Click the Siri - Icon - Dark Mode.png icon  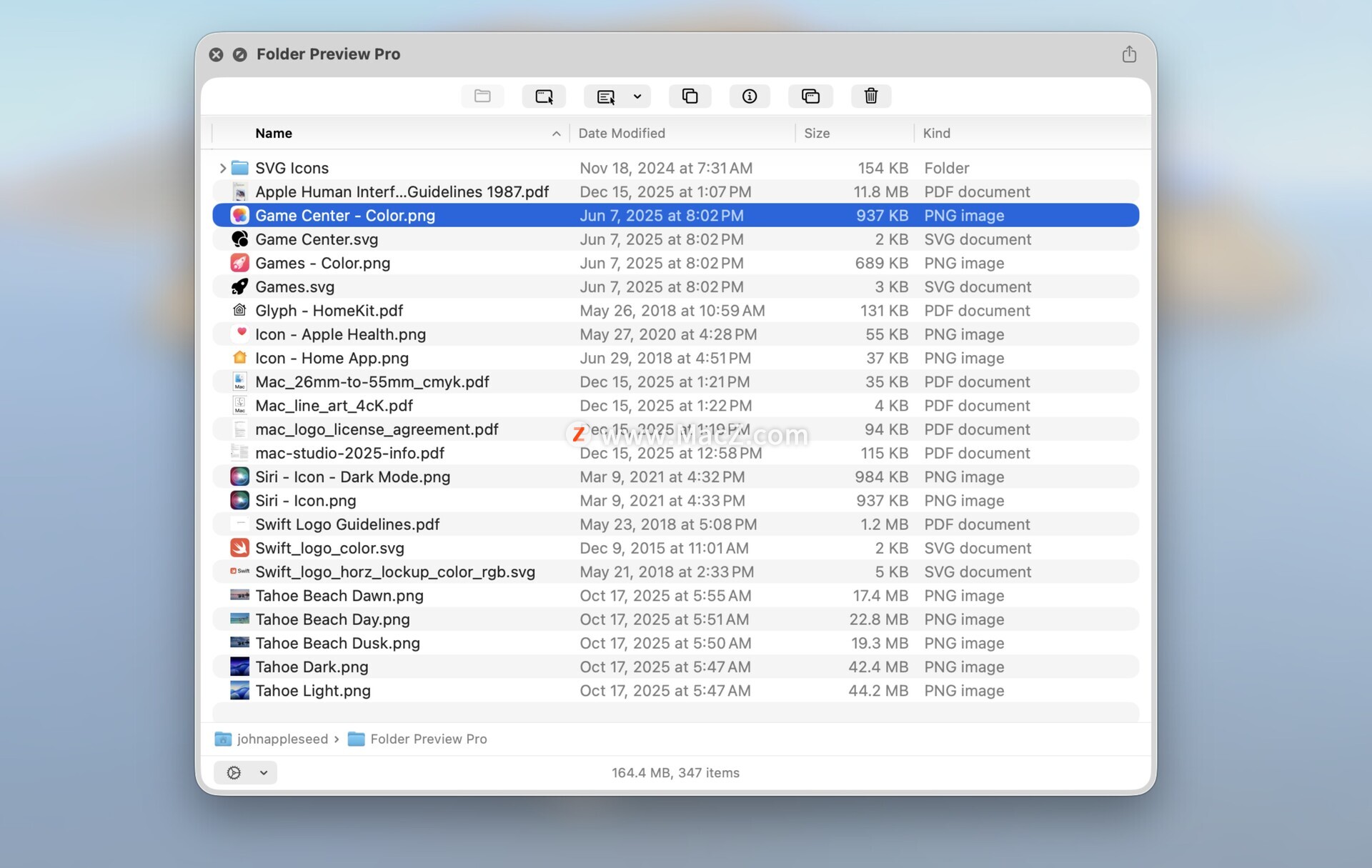(240, 477)
